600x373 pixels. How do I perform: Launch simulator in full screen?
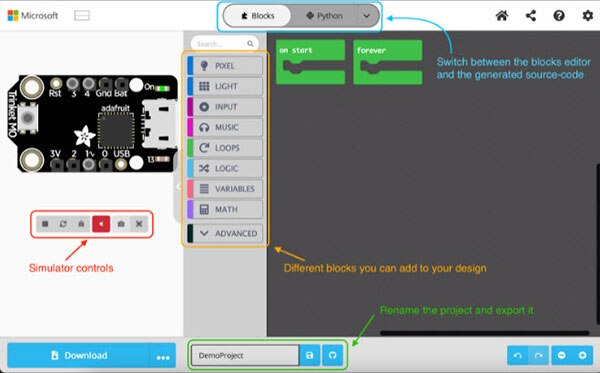[139, 224]
